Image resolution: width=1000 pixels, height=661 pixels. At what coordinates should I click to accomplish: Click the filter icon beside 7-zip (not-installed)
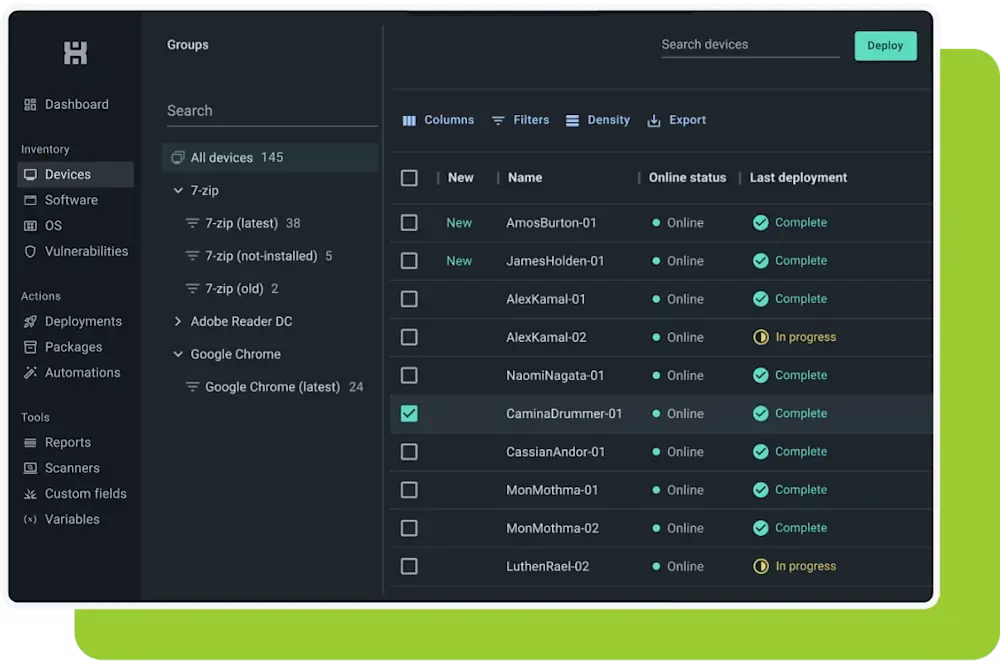tap(192, 256)
